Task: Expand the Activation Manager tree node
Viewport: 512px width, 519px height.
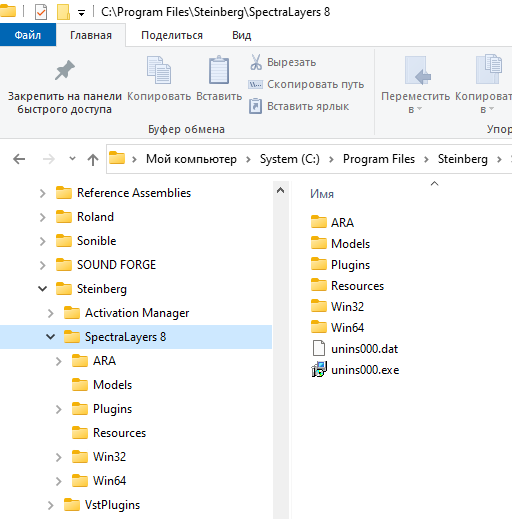Action: point(50,313)
